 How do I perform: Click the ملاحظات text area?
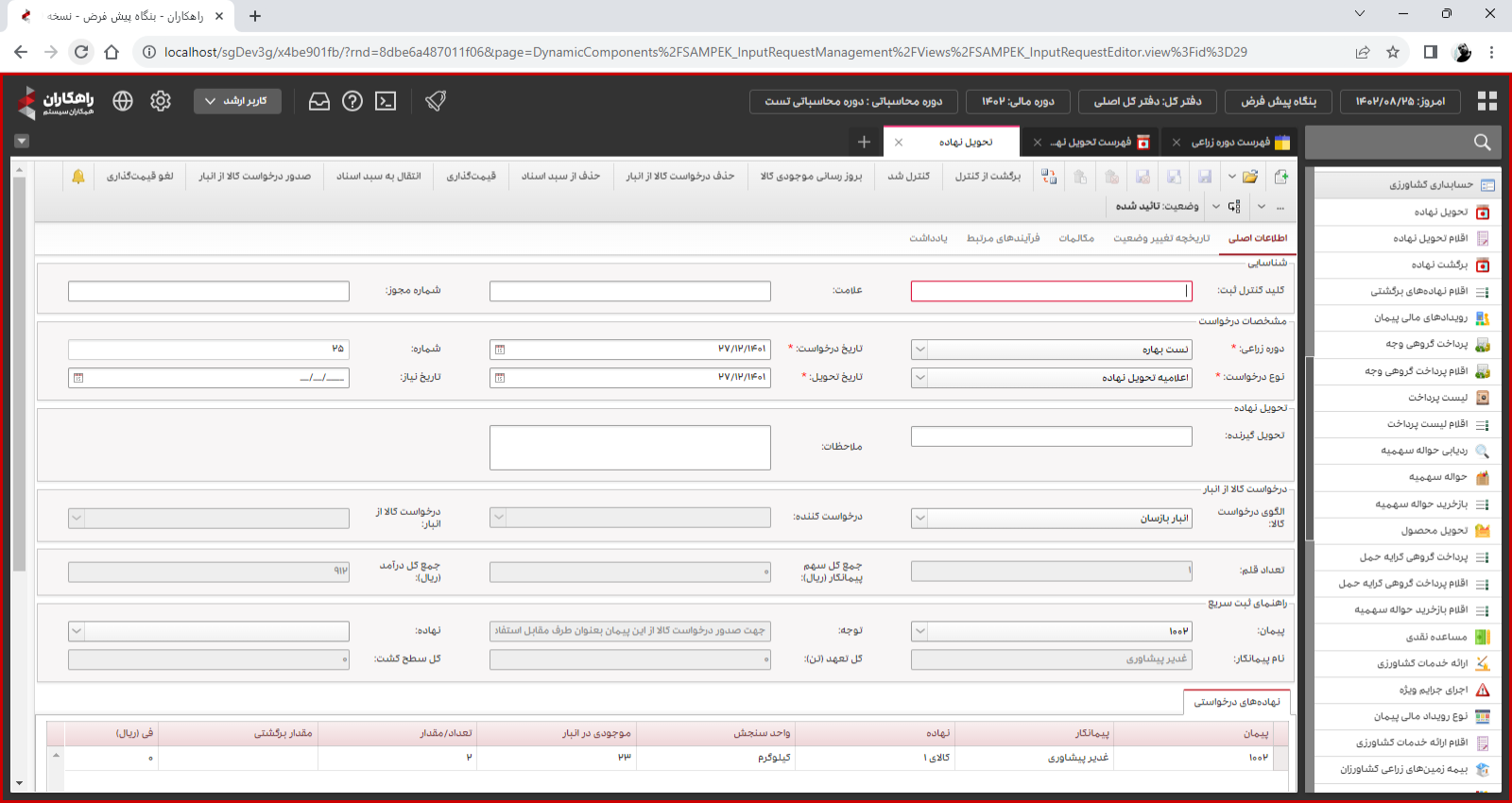pyautogui.click(x=630, y=448)
